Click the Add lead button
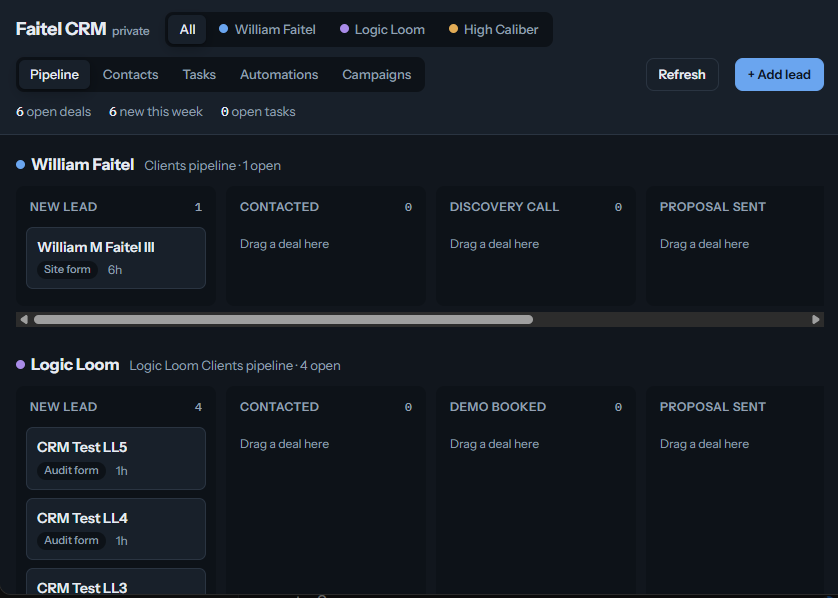The image size is (838, 598). click(x=779, y=74)
